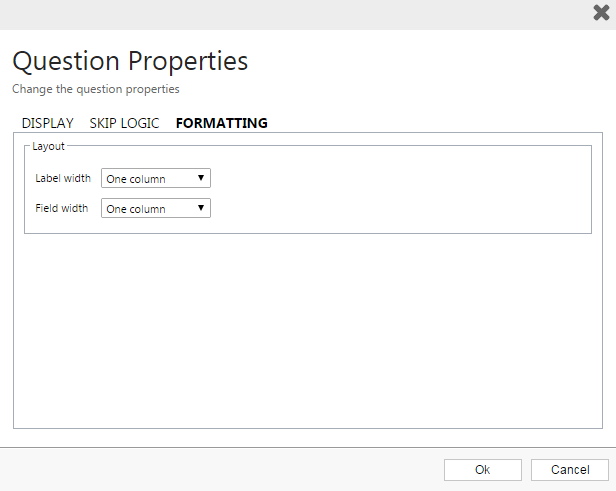Viewport: 616px width, 491px height.
Task: Select the FORMATTING tab
Action: tap(221, 123)
